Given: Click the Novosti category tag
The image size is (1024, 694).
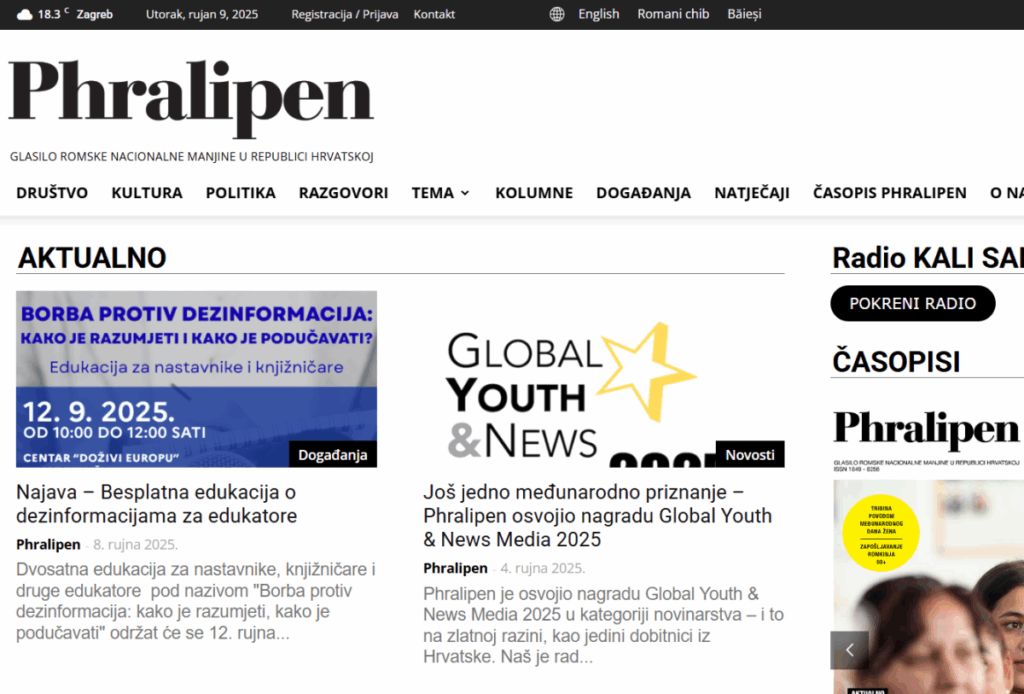Looking at the screenshot, I should coord(750,454).
